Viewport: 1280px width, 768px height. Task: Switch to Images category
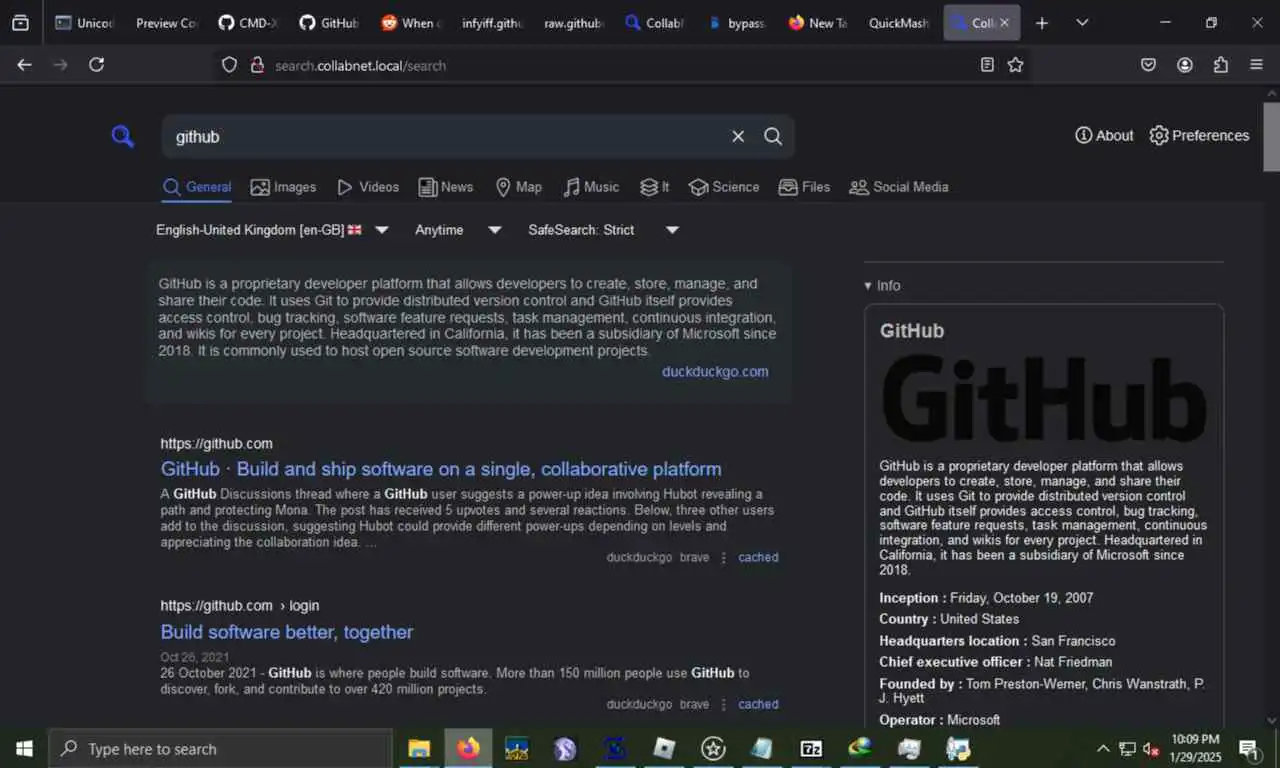click(x=283, y=187)
